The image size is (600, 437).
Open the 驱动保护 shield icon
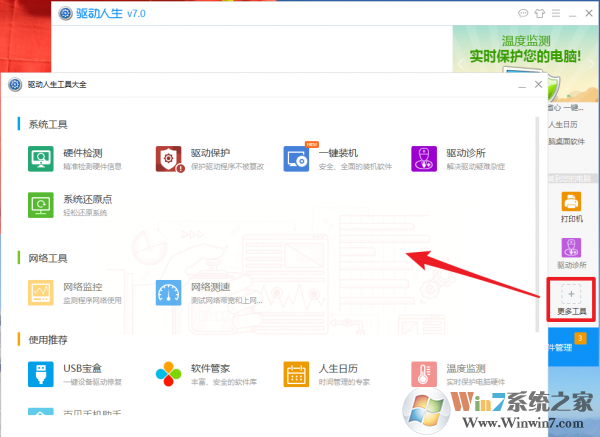tap(168, 159)
